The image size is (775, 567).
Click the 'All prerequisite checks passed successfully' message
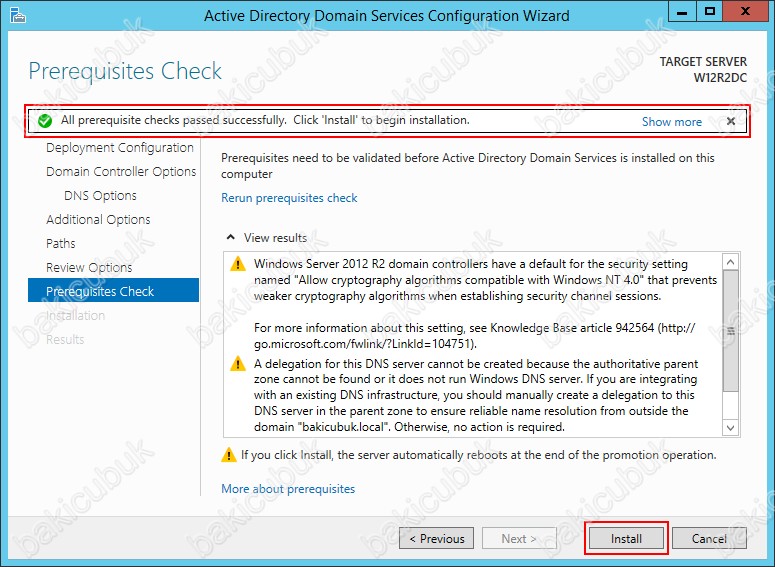(265, 120)
